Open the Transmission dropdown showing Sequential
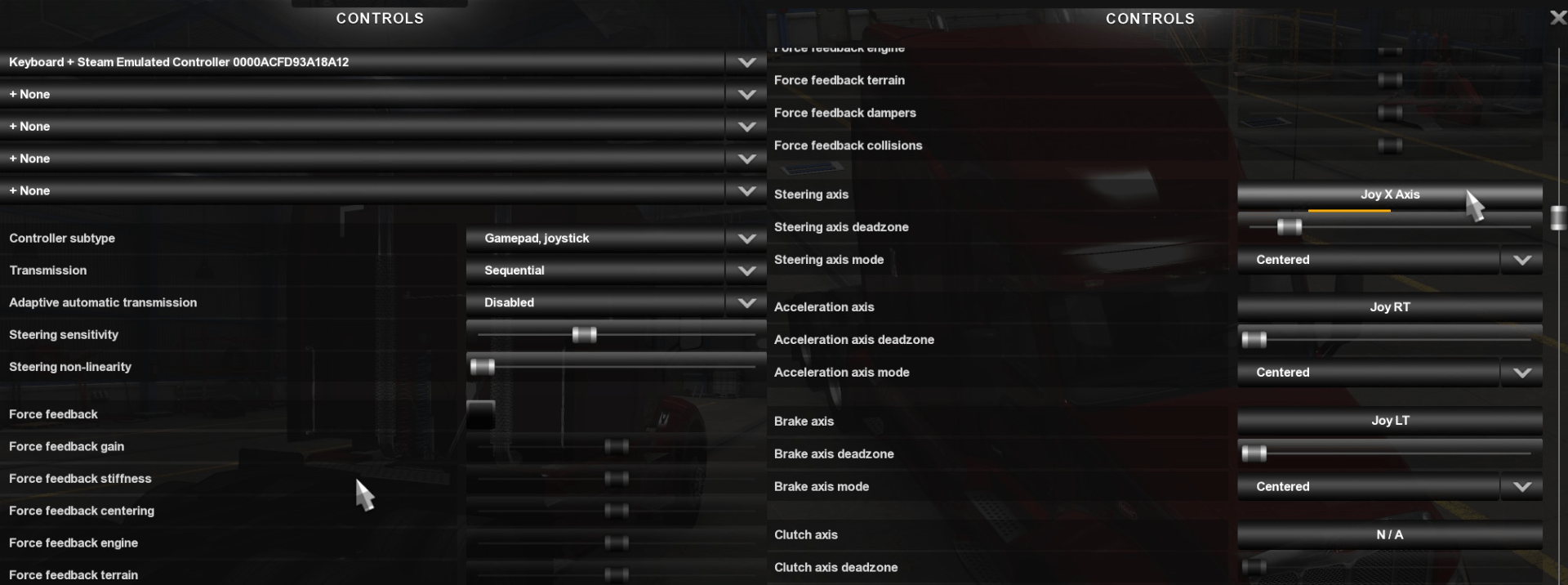 click(x=615, y=270)
